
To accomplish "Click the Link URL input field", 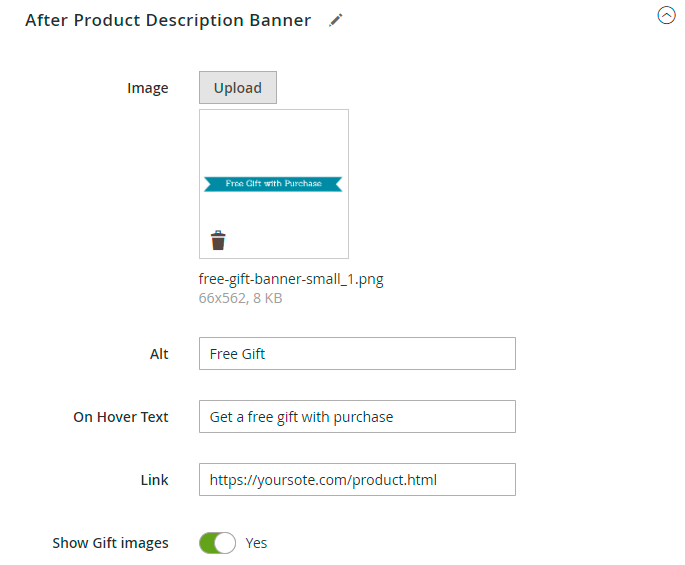I will tap(357, 480).
